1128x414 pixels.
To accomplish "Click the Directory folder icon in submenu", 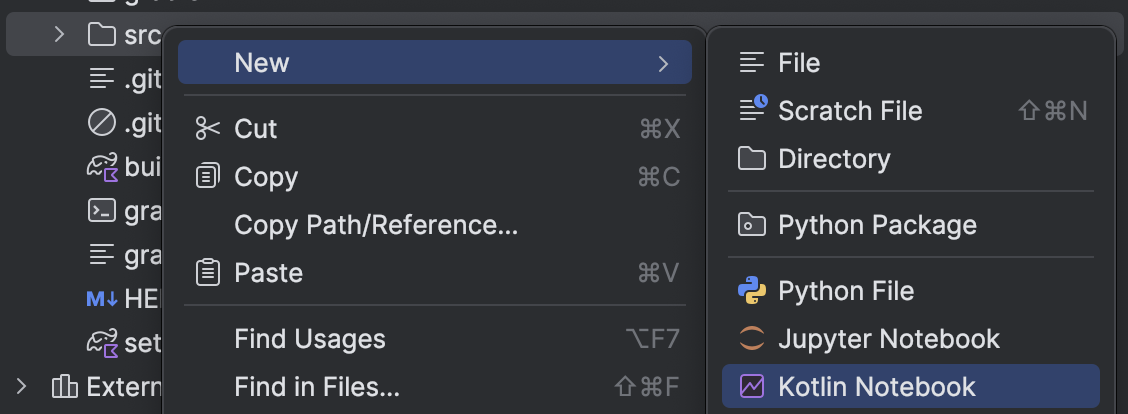I will click(x=752, y=158).
